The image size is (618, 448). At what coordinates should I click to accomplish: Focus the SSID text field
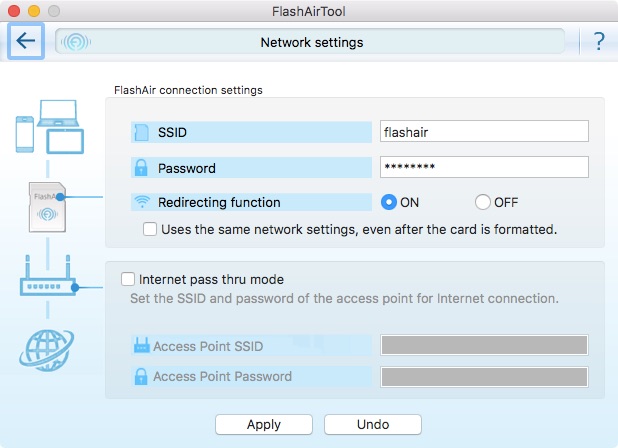pos(484,132)
